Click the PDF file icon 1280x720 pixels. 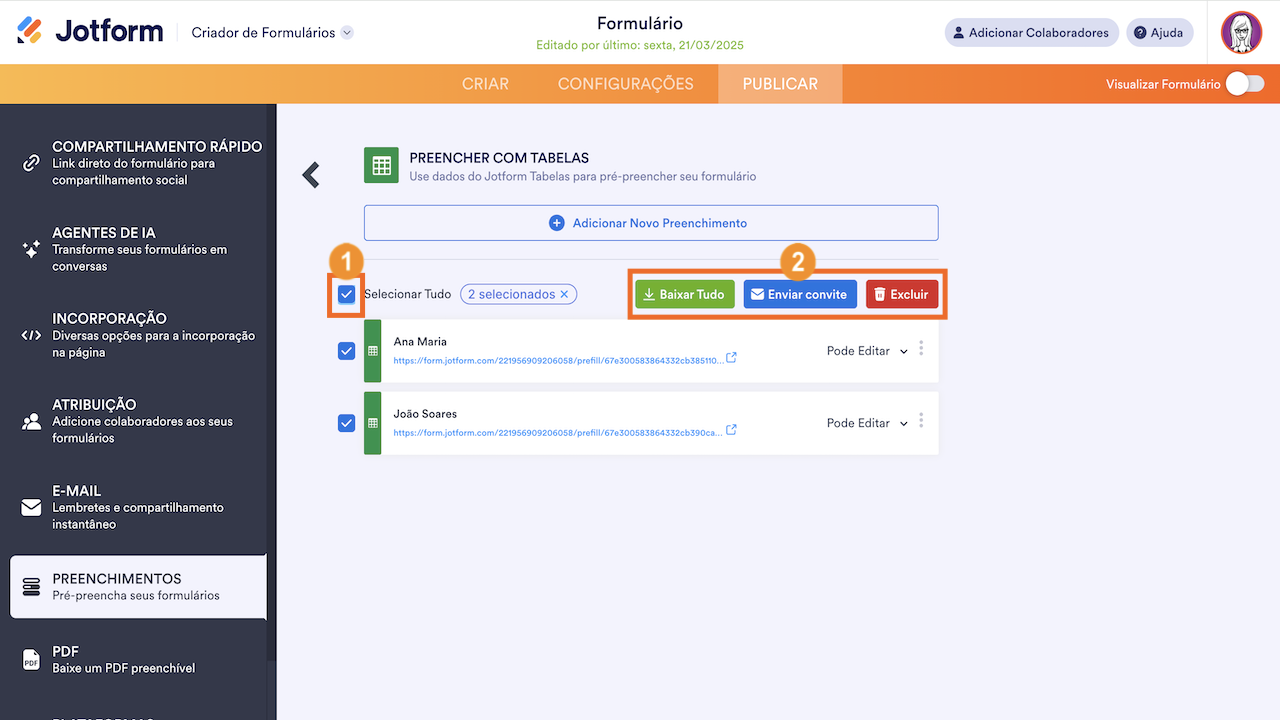coord(31,659)
